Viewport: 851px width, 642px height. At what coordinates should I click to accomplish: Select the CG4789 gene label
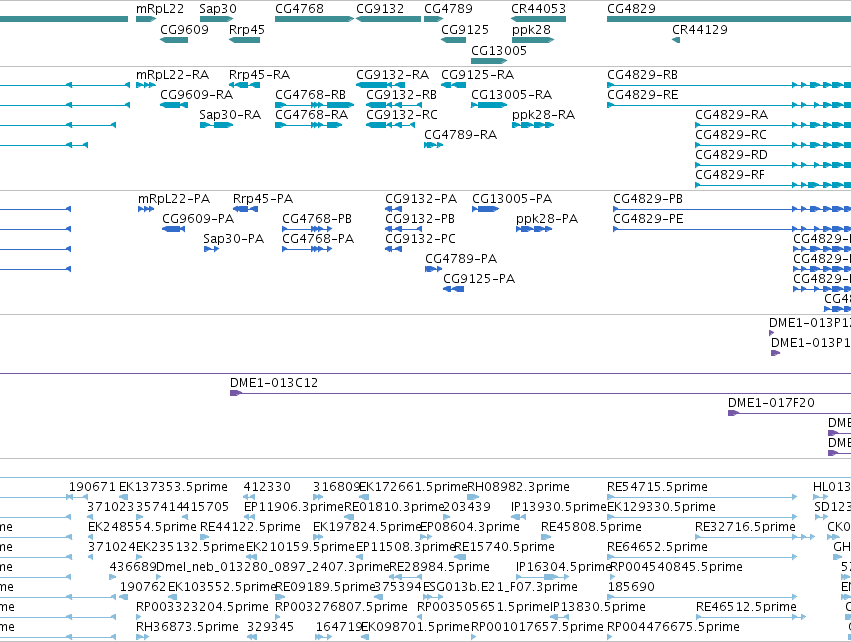tap(448, 9)
